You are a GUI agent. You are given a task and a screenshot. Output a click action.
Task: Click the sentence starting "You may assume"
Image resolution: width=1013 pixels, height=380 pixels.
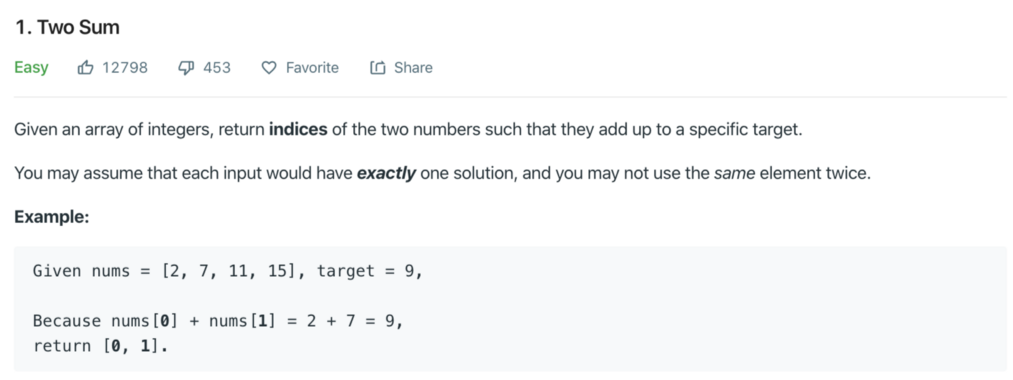443,173
